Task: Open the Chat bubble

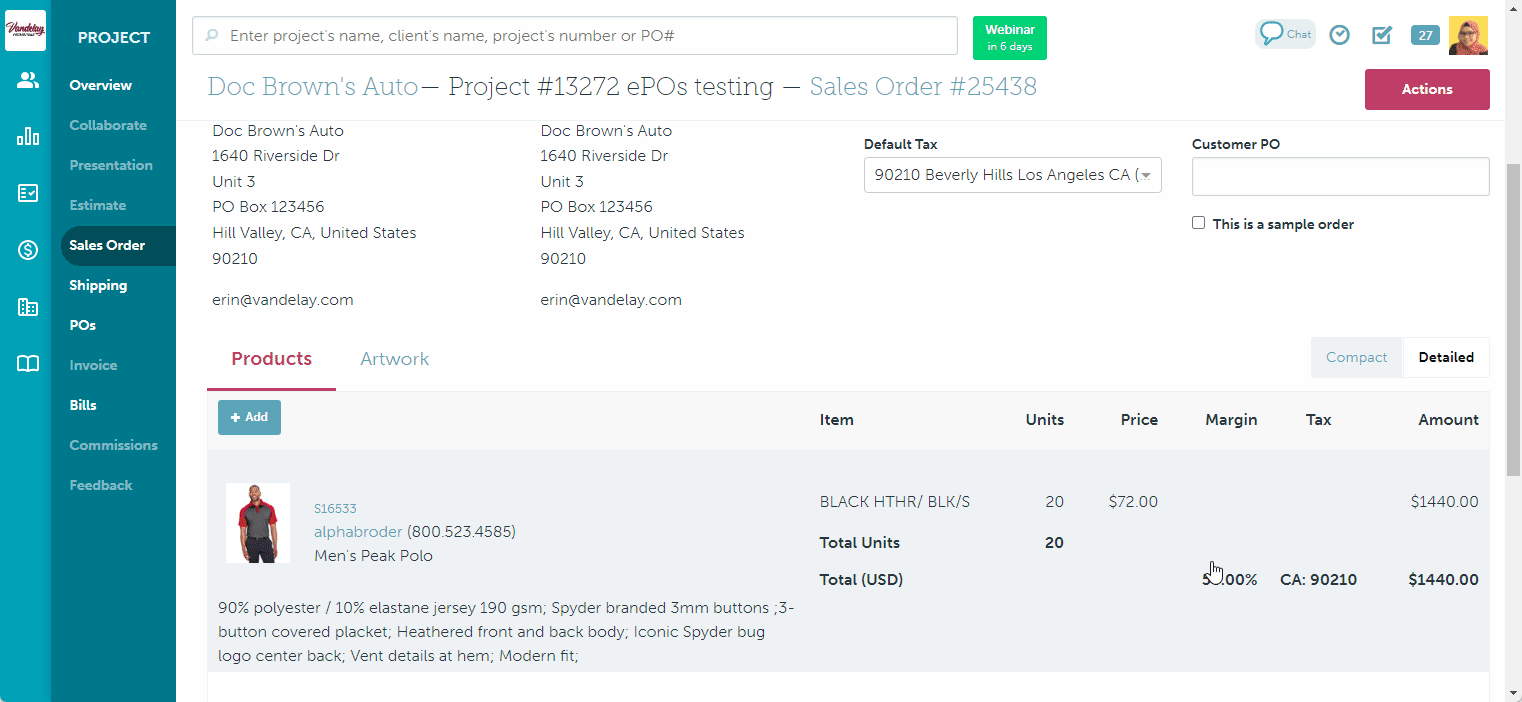Action: pyautogui.click(x=1284, y=34)
